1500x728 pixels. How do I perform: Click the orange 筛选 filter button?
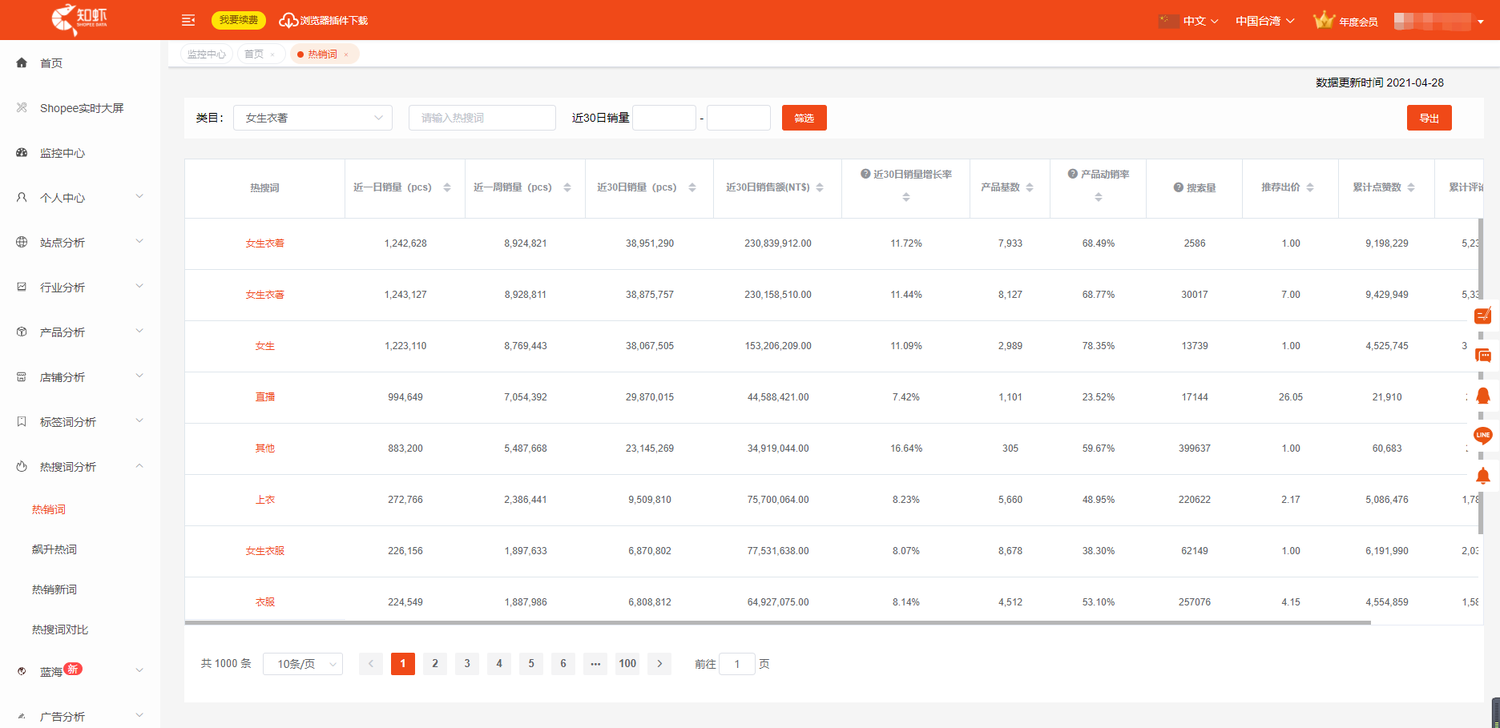coord(804,118)
